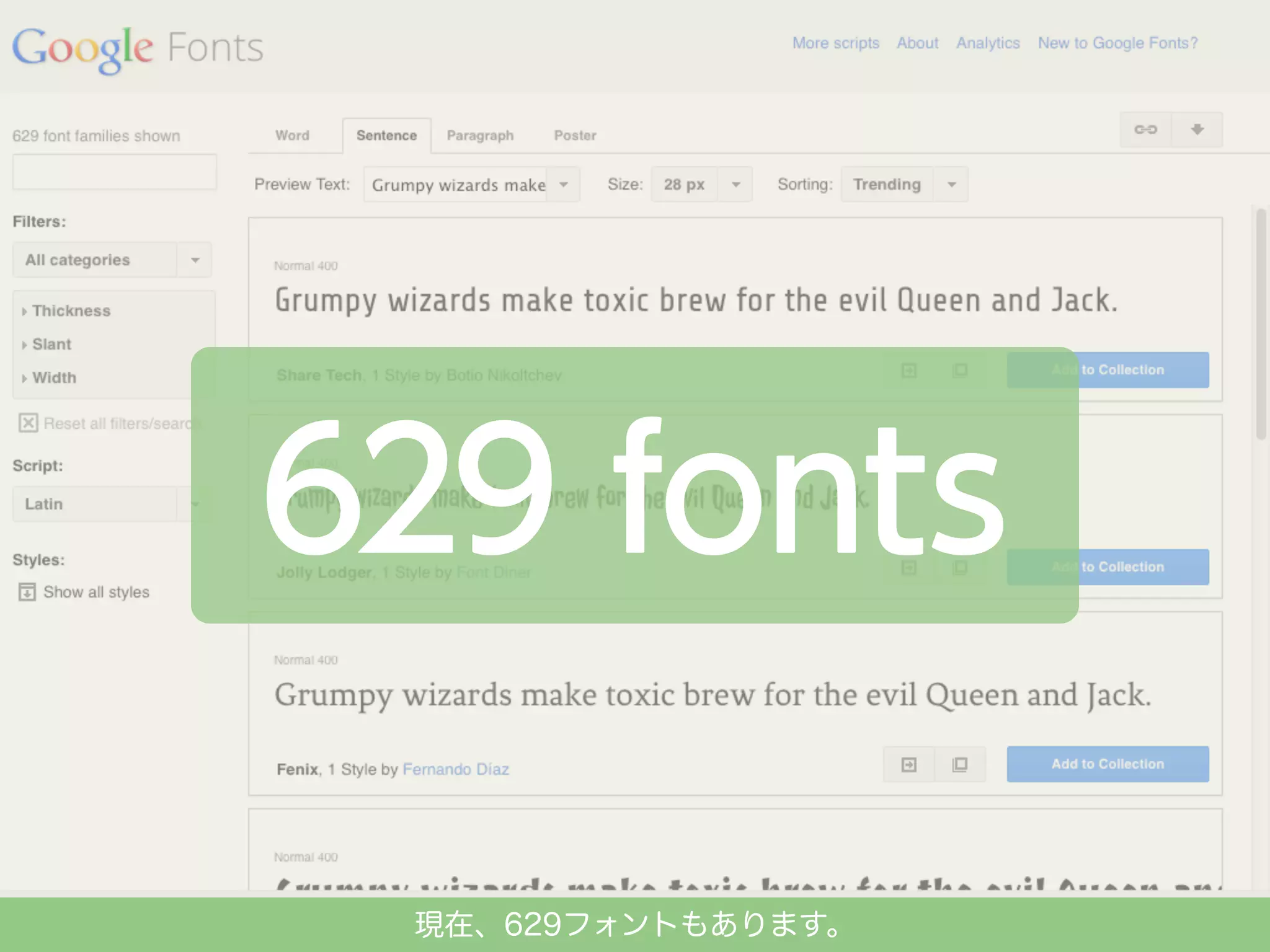Open the All categories dropdown
Screen dimensions: 1270x952
point(112,260)
